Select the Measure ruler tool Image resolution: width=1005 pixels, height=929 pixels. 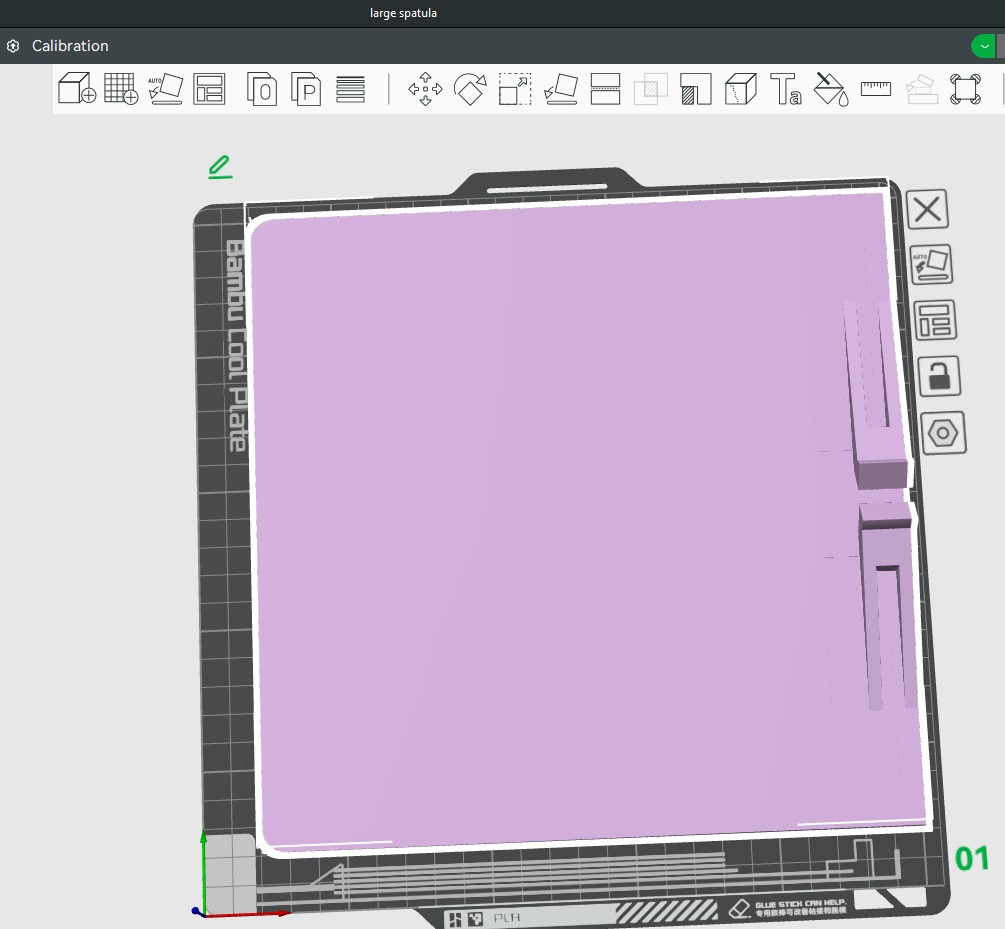point(876,88)
